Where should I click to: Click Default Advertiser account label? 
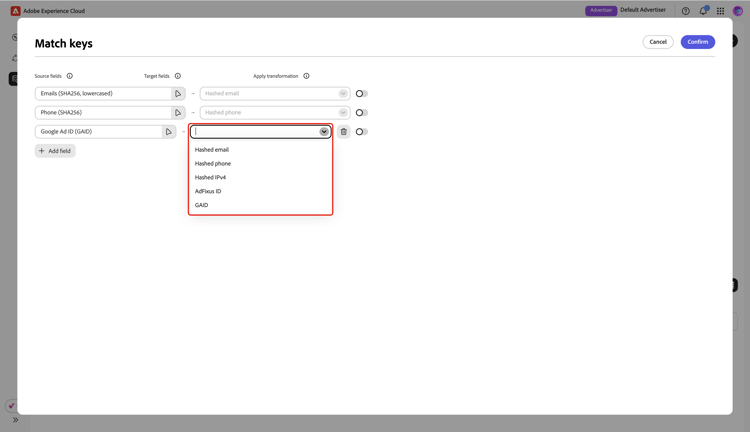click(643, 10)
